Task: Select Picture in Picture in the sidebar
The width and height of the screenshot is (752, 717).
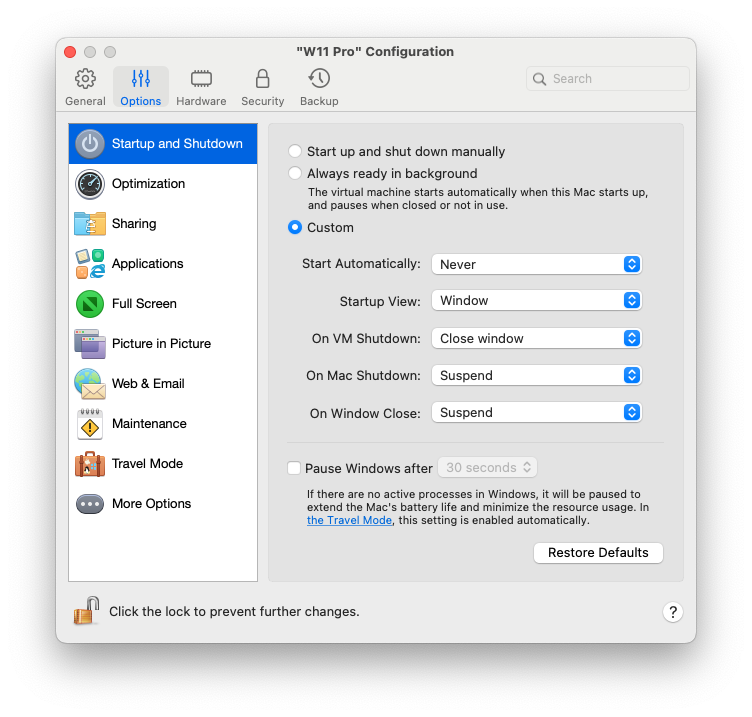Action: [x=163, y=344]
